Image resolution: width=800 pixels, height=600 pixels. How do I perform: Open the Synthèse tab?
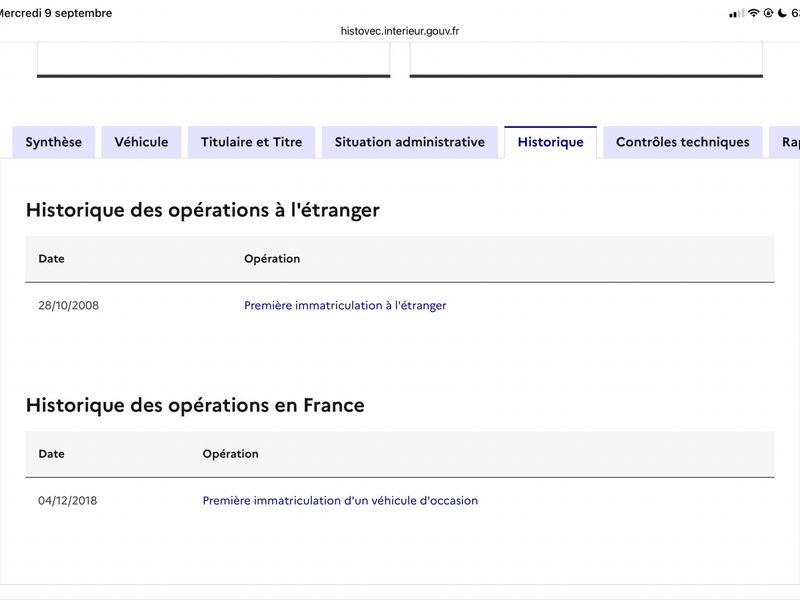[x=54, y=142]
